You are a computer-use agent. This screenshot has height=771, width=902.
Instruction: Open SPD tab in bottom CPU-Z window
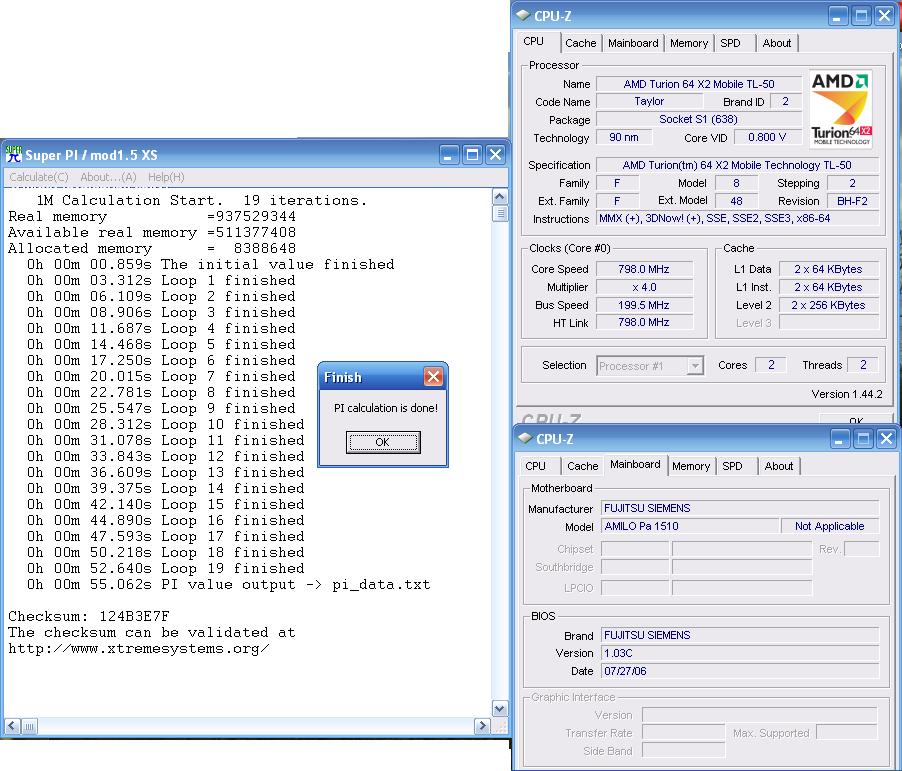pos(732,466)
